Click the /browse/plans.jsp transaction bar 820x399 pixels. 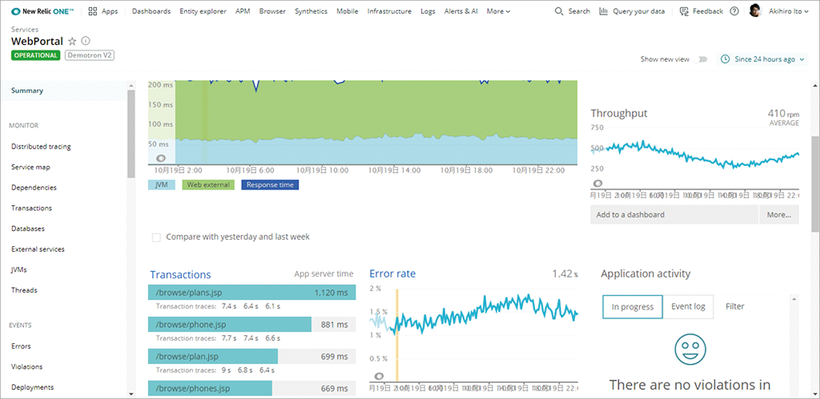click(252, 293)
